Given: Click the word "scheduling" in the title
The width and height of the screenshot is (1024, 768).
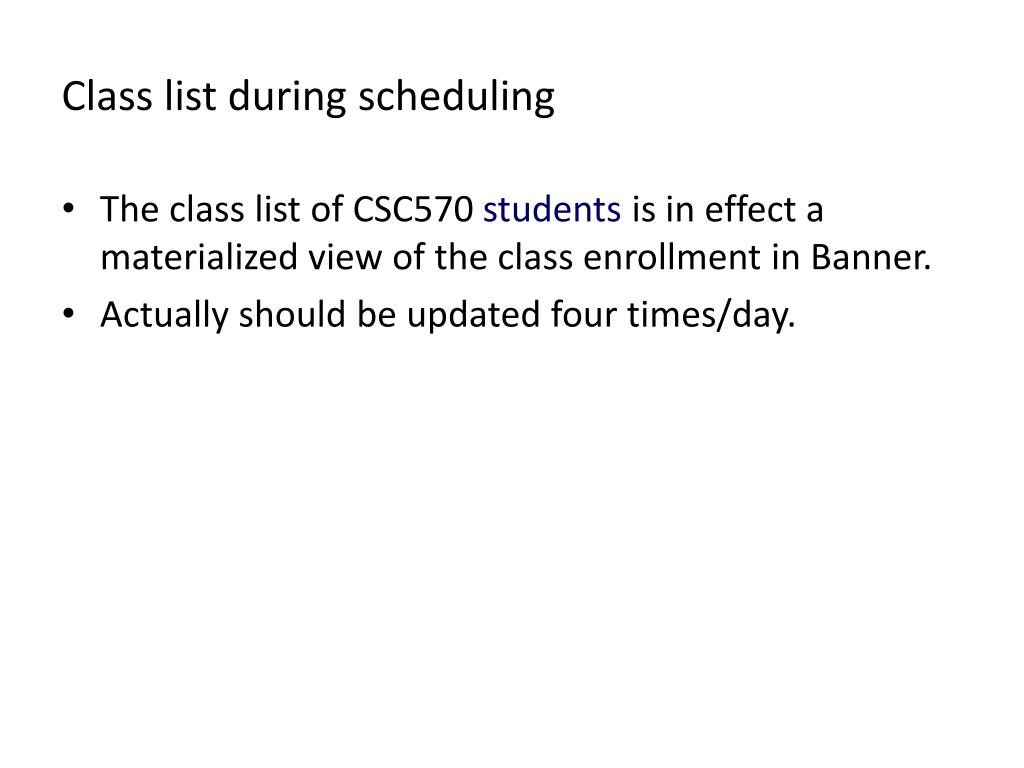Looking at the screenshot, I should tap(456, 98).
